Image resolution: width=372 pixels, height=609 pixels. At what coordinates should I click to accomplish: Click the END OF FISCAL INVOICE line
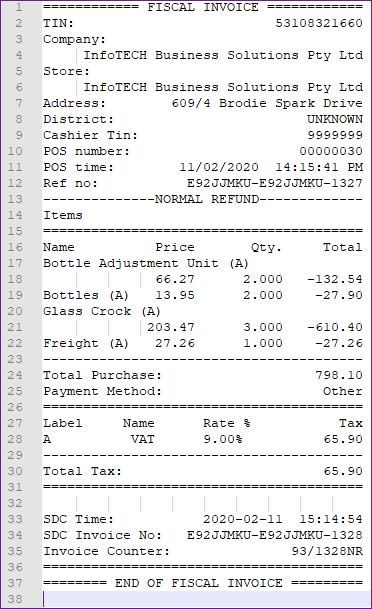pyautogui.click(x=203, y=583)
